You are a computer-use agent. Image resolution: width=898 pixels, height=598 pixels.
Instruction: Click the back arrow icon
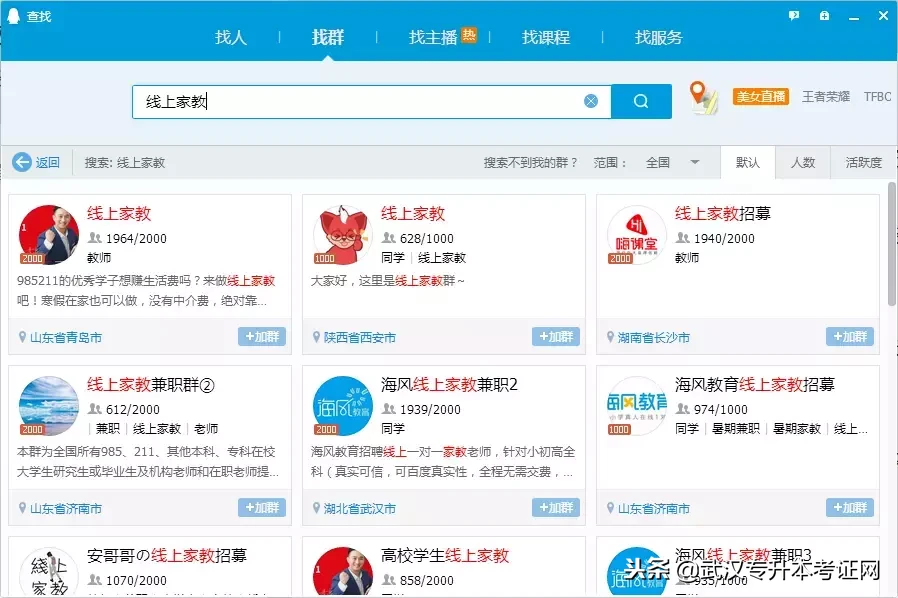pos(22,162)
